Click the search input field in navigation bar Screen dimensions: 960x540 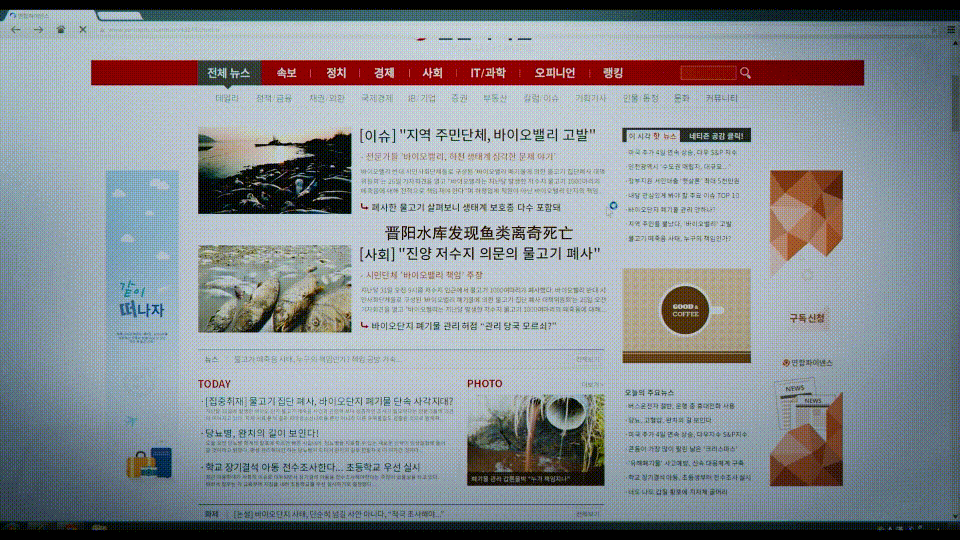(707, 73)
